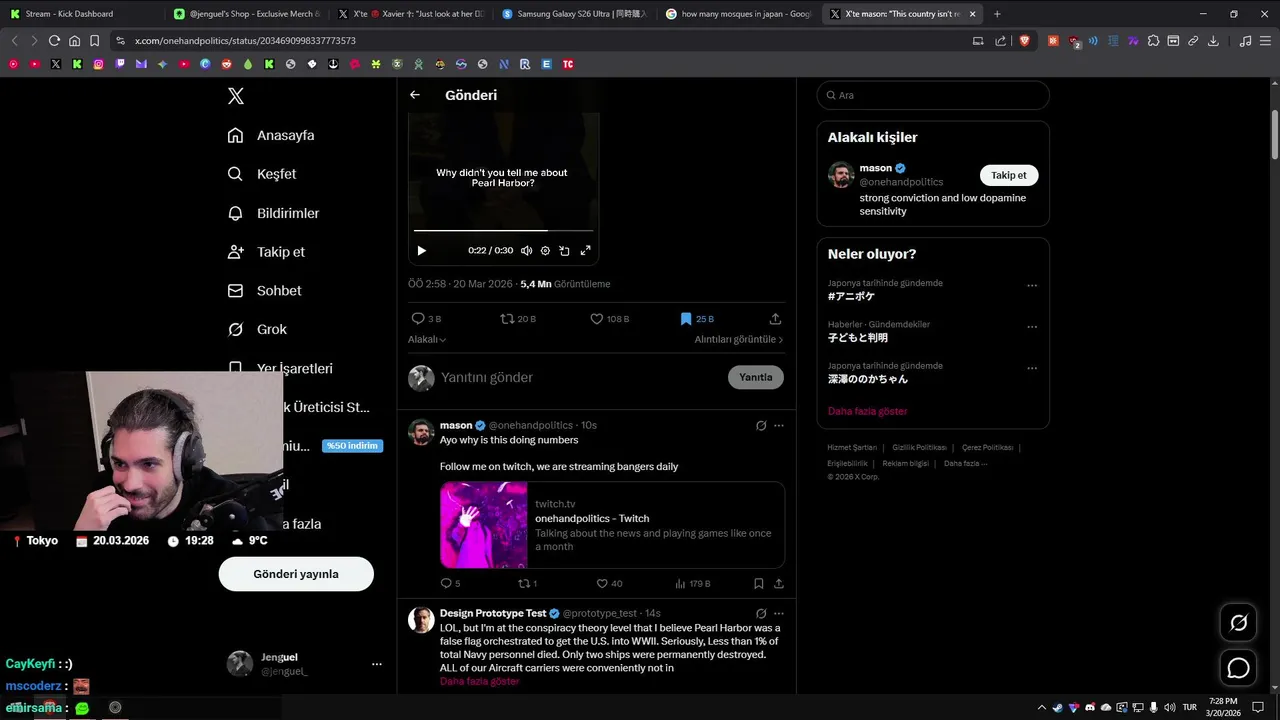Open twitch.tv onehandpolitics link card
Screen dimensions: 1280x720
(x=612, y=525)
